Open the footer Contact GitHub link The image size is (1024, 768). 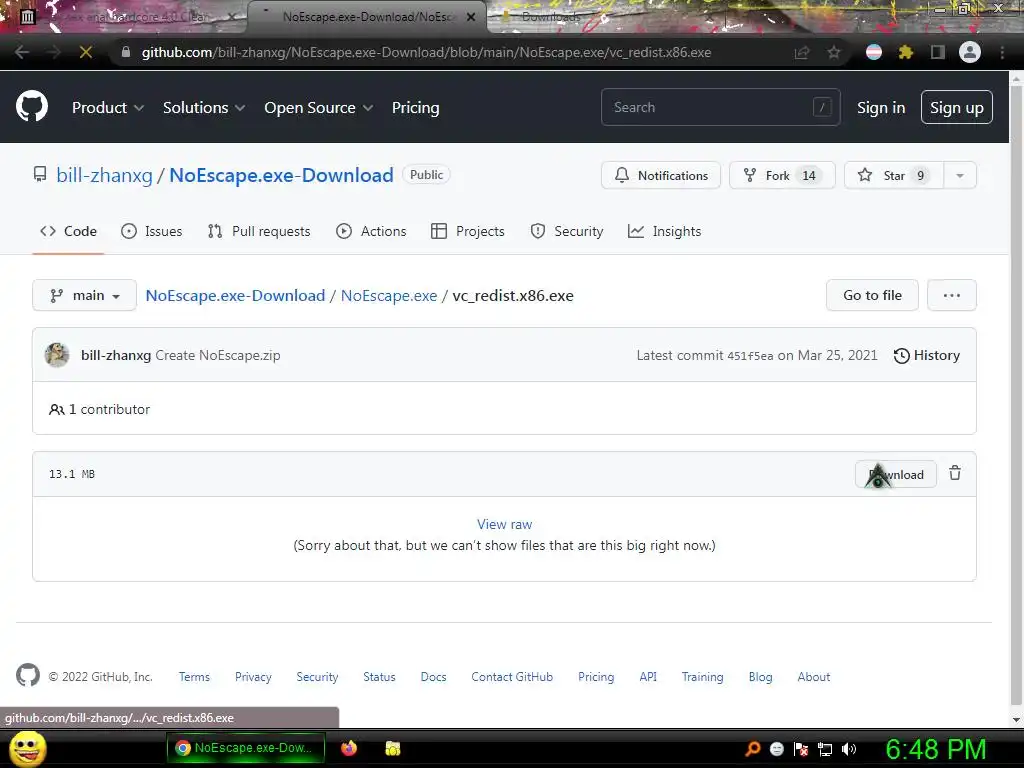pos(512,677)
